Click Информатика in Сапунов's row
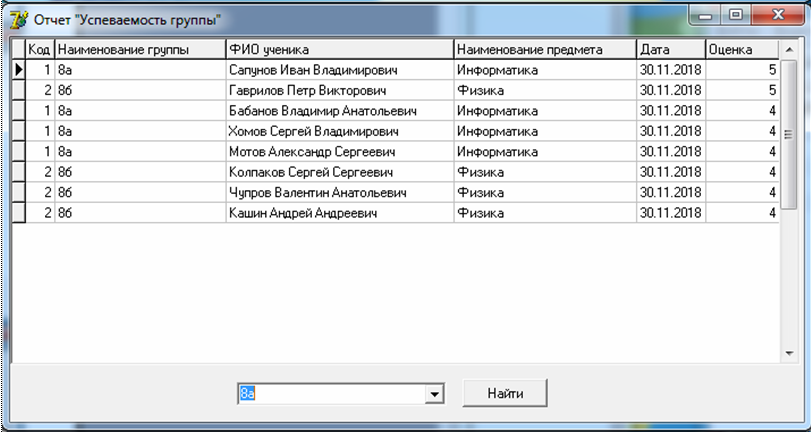This screenshot has height=432, width=811. coord(545,70)
